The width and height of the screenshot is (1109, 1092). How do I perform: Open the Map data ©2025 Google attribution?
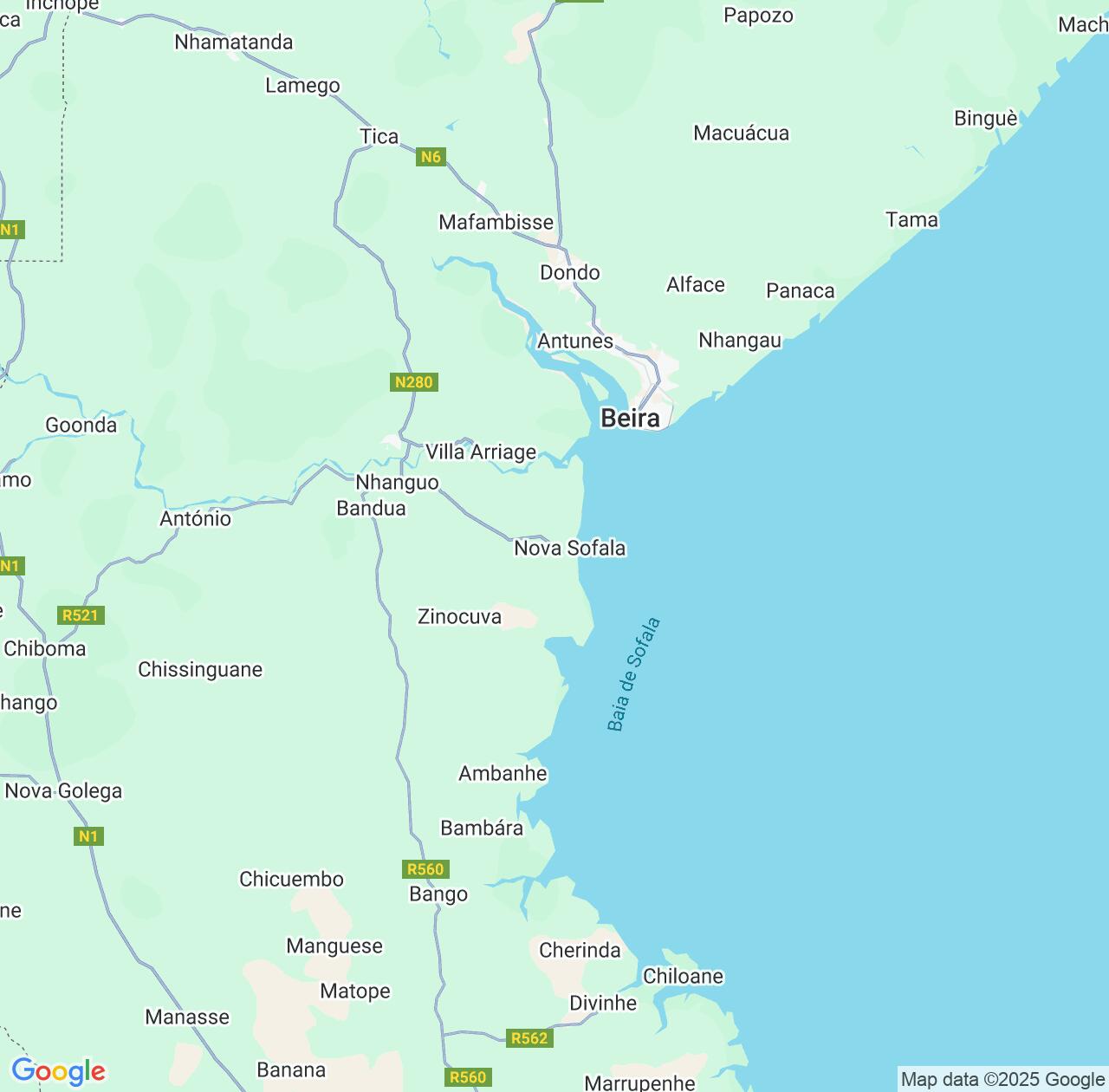coord(1002,1080)
